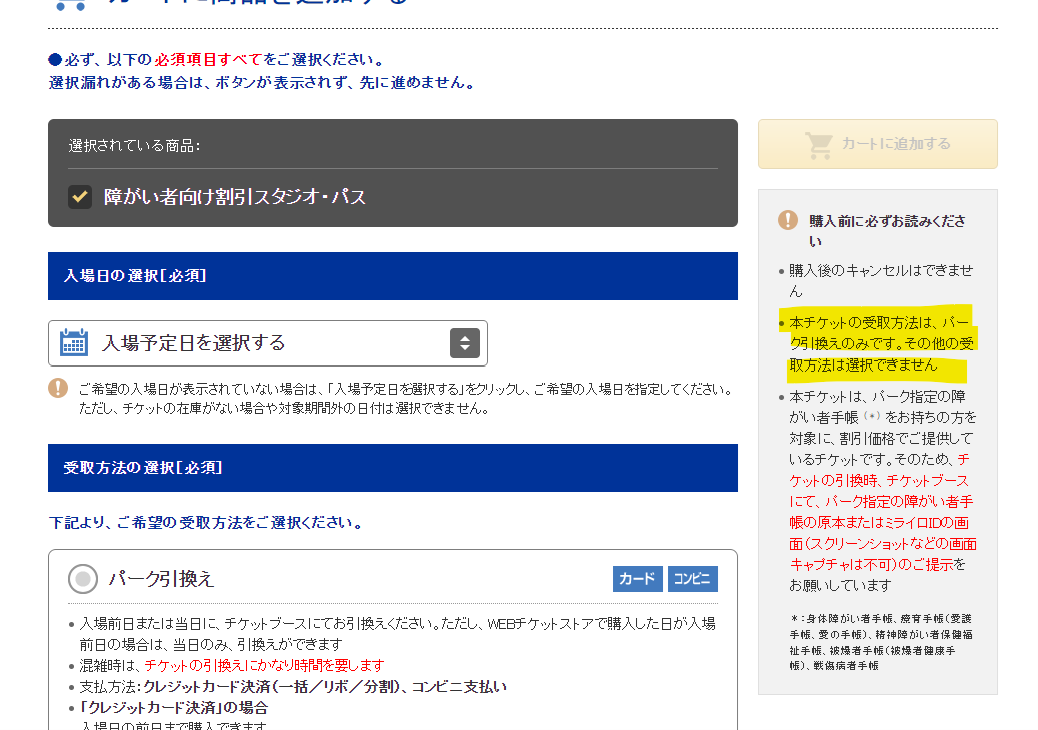Viewport: 1038px width, 730px height.
Task: Click the heading 購入前に必ずお読みください
Action: pyautogui.click(x=886, y=230)
